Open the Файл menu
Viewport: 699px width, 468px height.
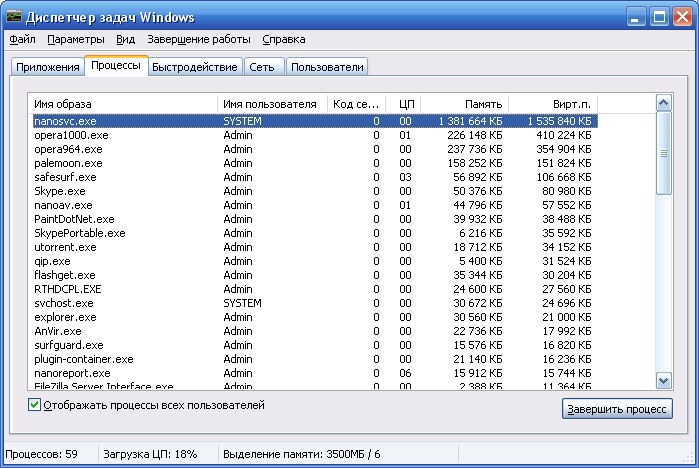(x=22, y=40)
